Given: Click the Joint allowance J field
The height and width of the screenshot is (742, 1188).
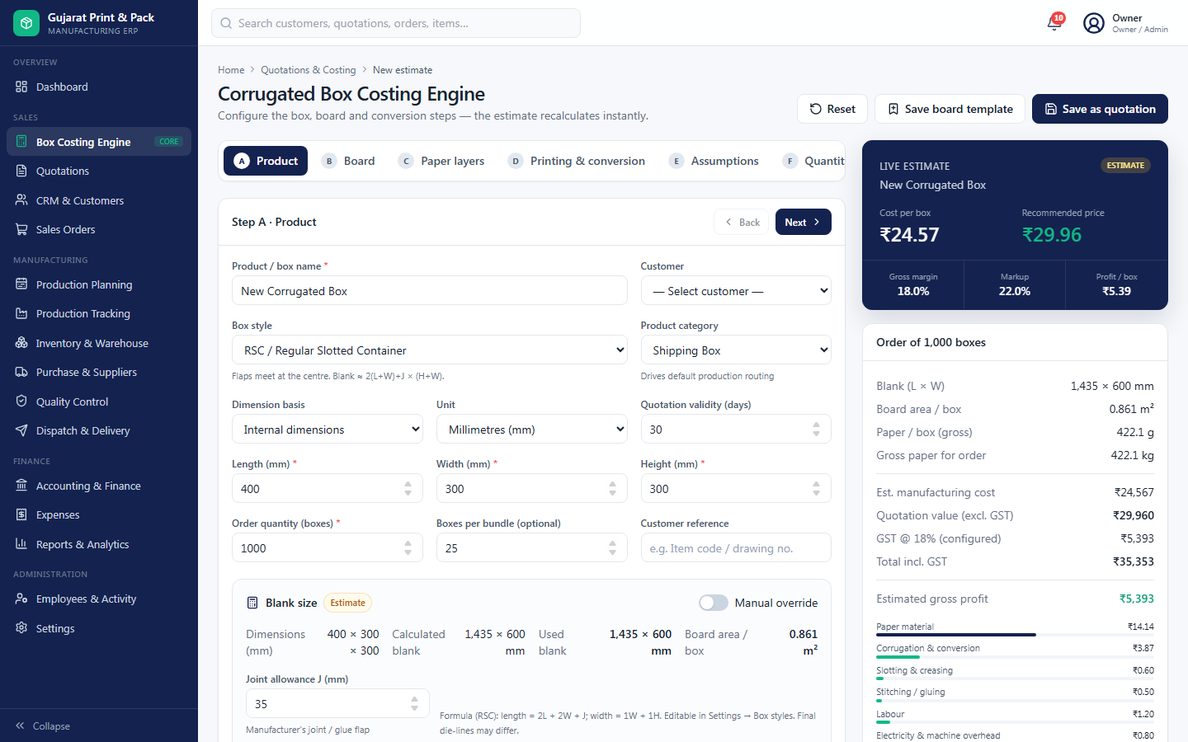Looking at the screenshot, I should coord(337,704).
